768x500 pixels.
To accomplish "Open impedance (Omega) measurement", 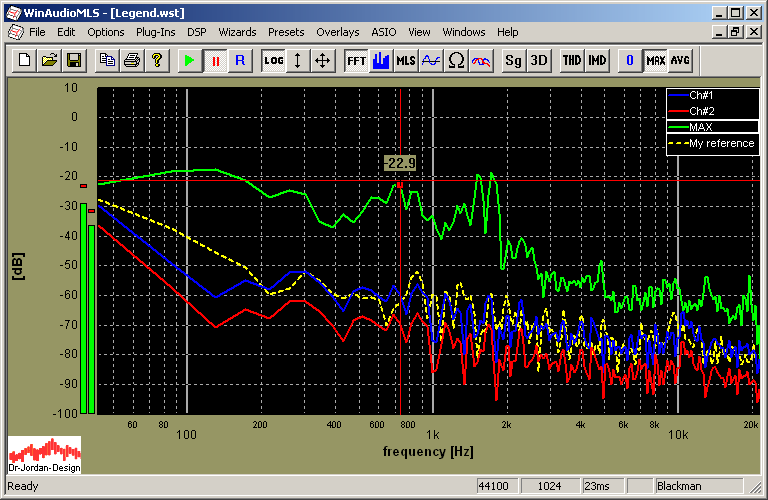I will (456, 60).
